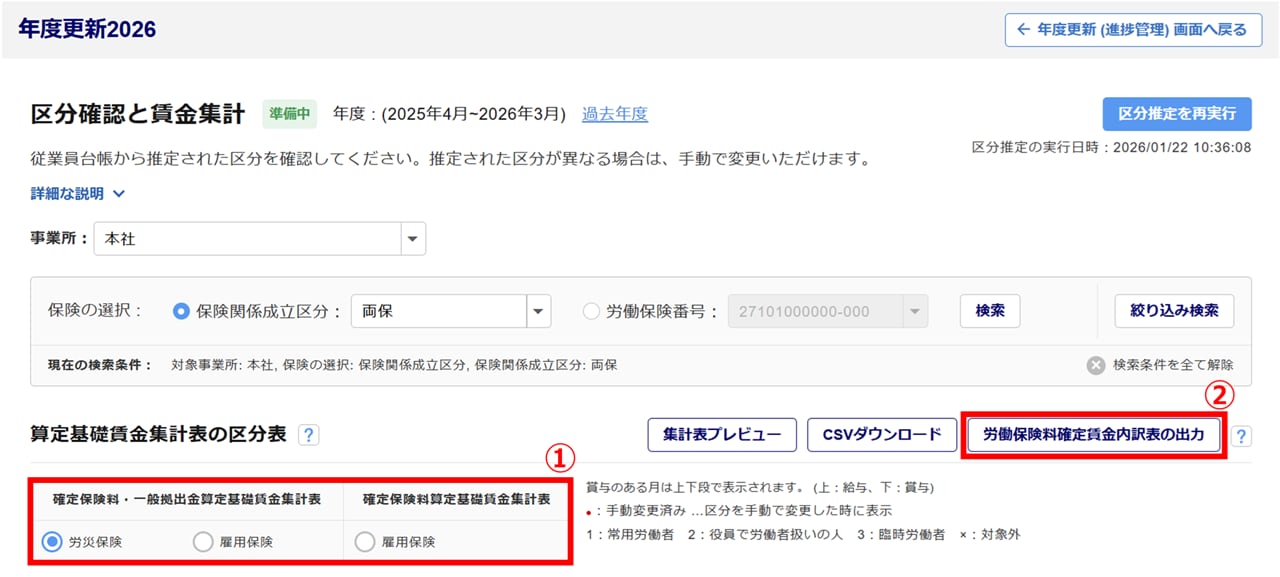Open 絞り込み検索 filter search
Screen dimensions: 1280x577
(1174, 311)
